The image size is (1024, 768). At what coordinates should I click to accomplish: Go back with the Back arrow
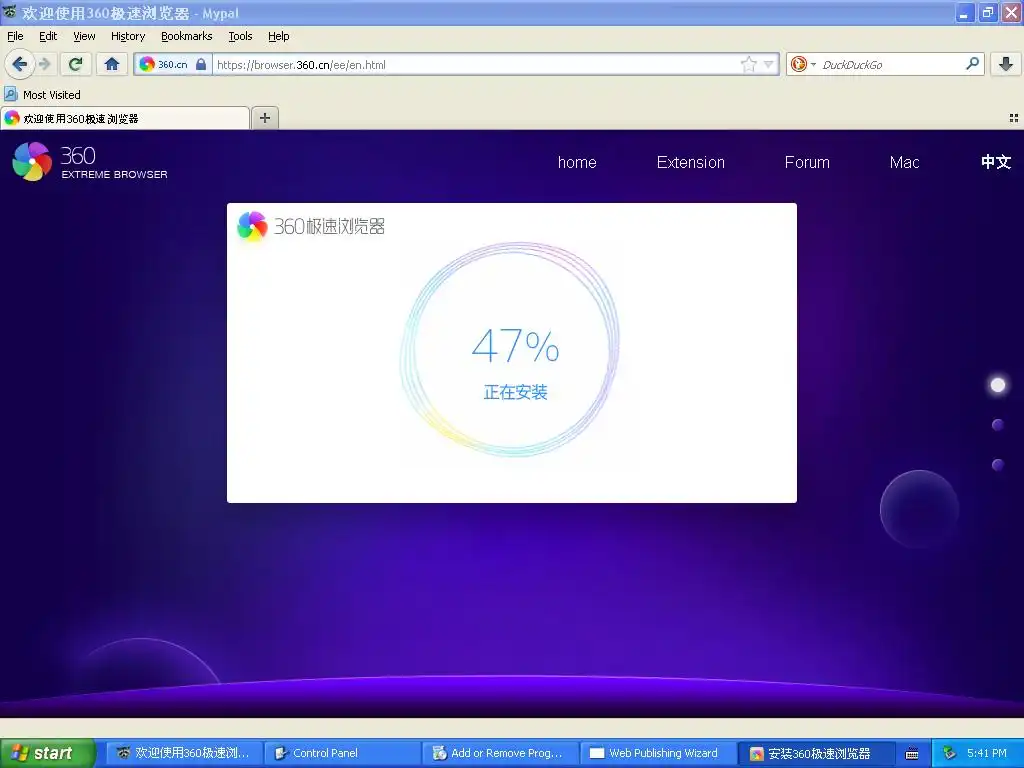[19, 64]
